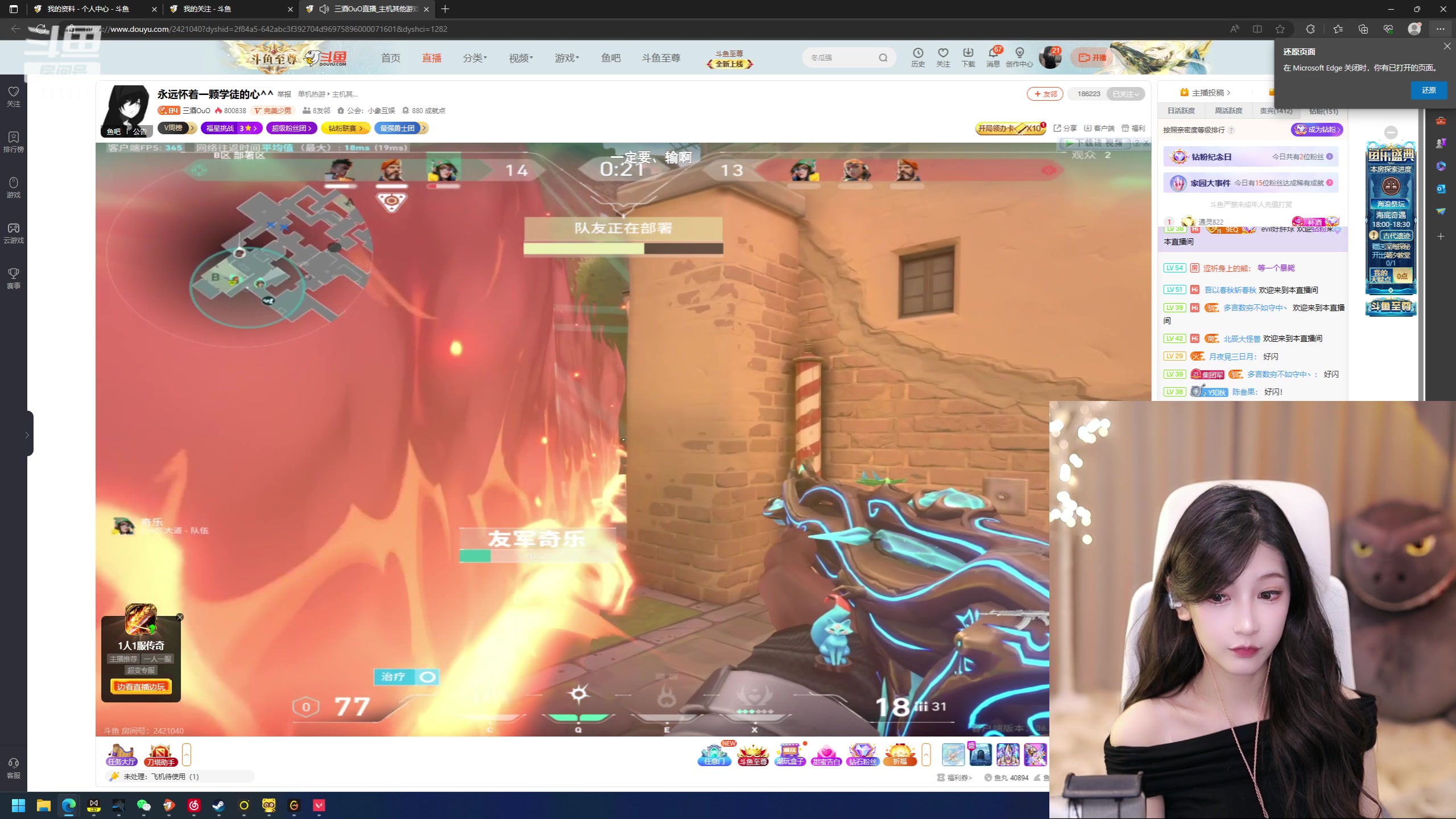
Task: Open Steam from the taskbar
Action: click(x=219, y=805)
